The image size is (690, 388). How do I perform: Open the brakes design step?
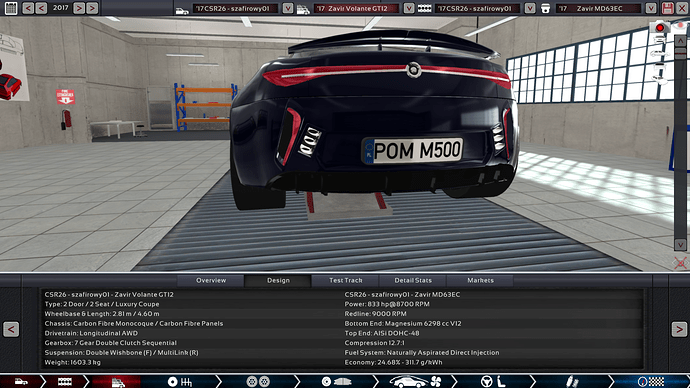click(336, 381)
